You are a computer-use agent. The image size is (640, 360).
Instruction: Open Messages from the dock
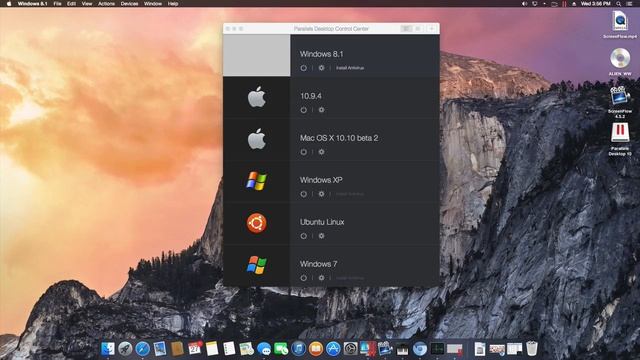pos(264,349)
